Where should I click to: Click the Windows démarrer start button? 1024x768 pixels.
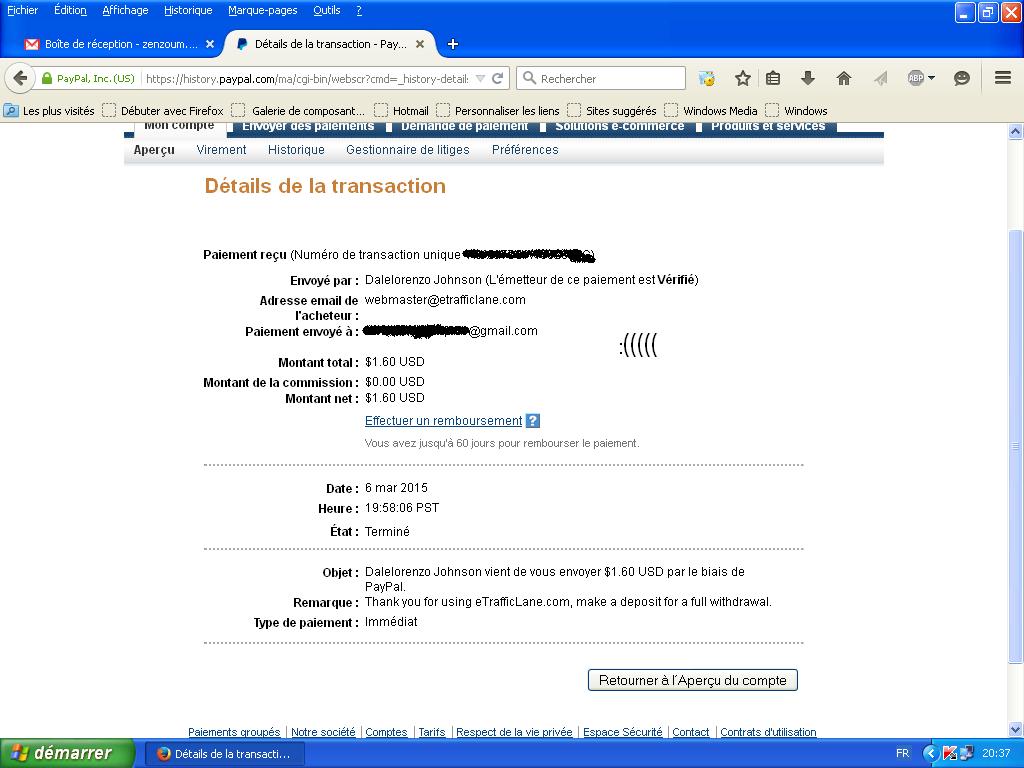click(67, 754)
